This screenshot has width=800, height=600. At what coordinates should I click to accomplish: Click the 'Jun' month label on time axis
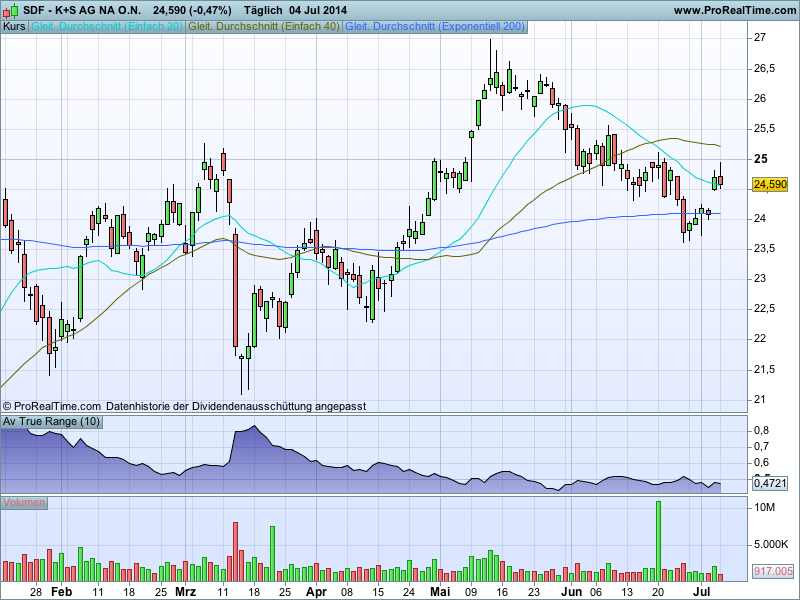tap(571, 592)
